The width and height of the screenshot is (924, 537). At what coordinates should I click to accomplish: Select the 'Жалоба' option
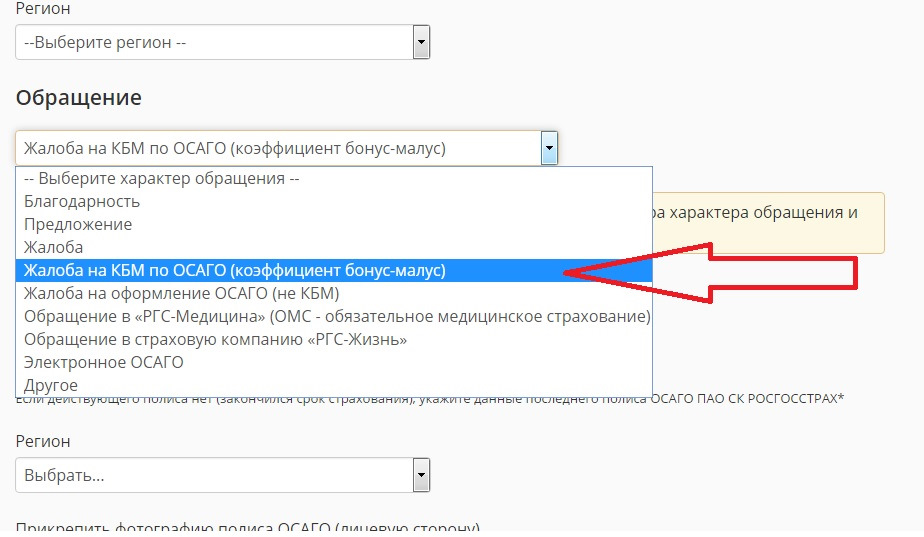[x=334, y=248]
